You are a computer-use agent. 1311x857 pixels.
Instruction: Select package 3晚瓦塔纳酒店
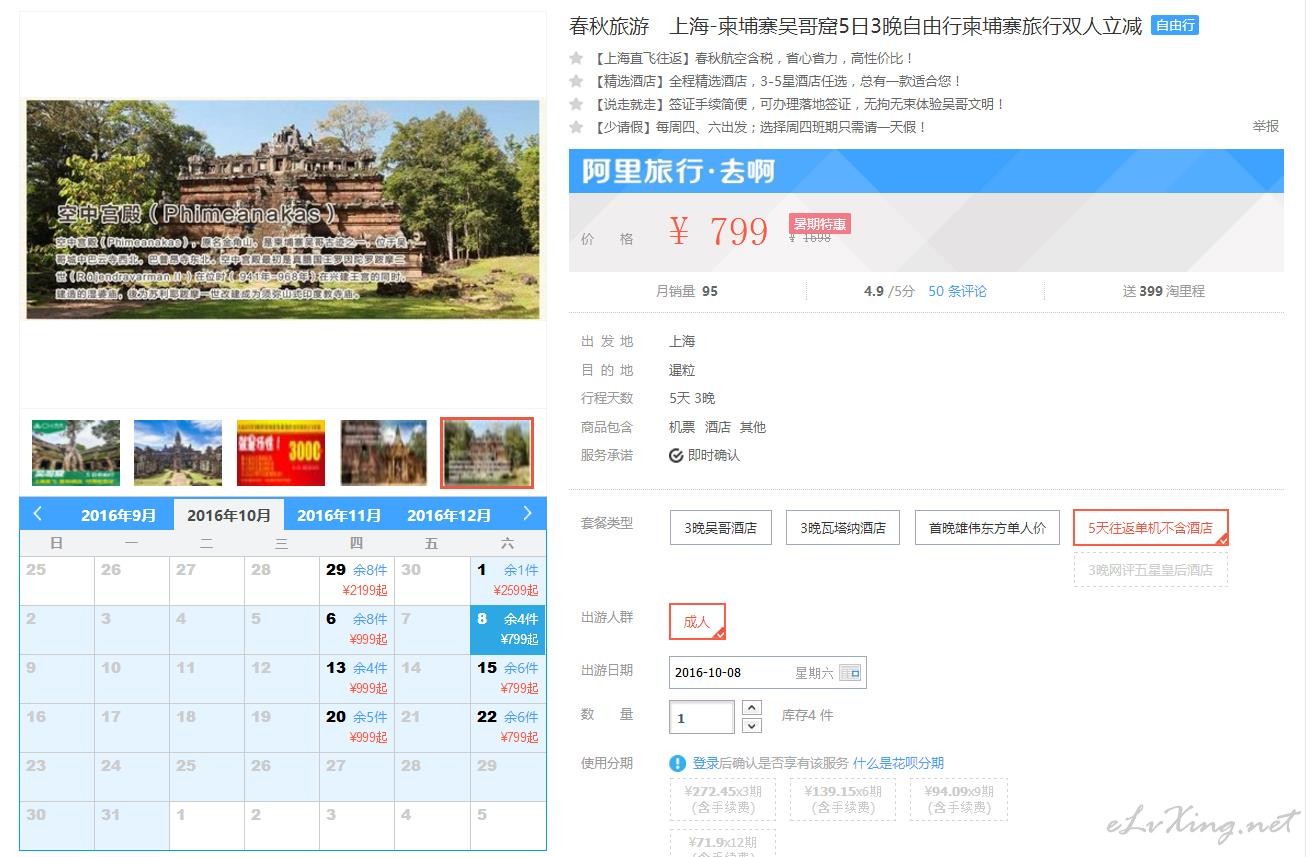[843, 527]
